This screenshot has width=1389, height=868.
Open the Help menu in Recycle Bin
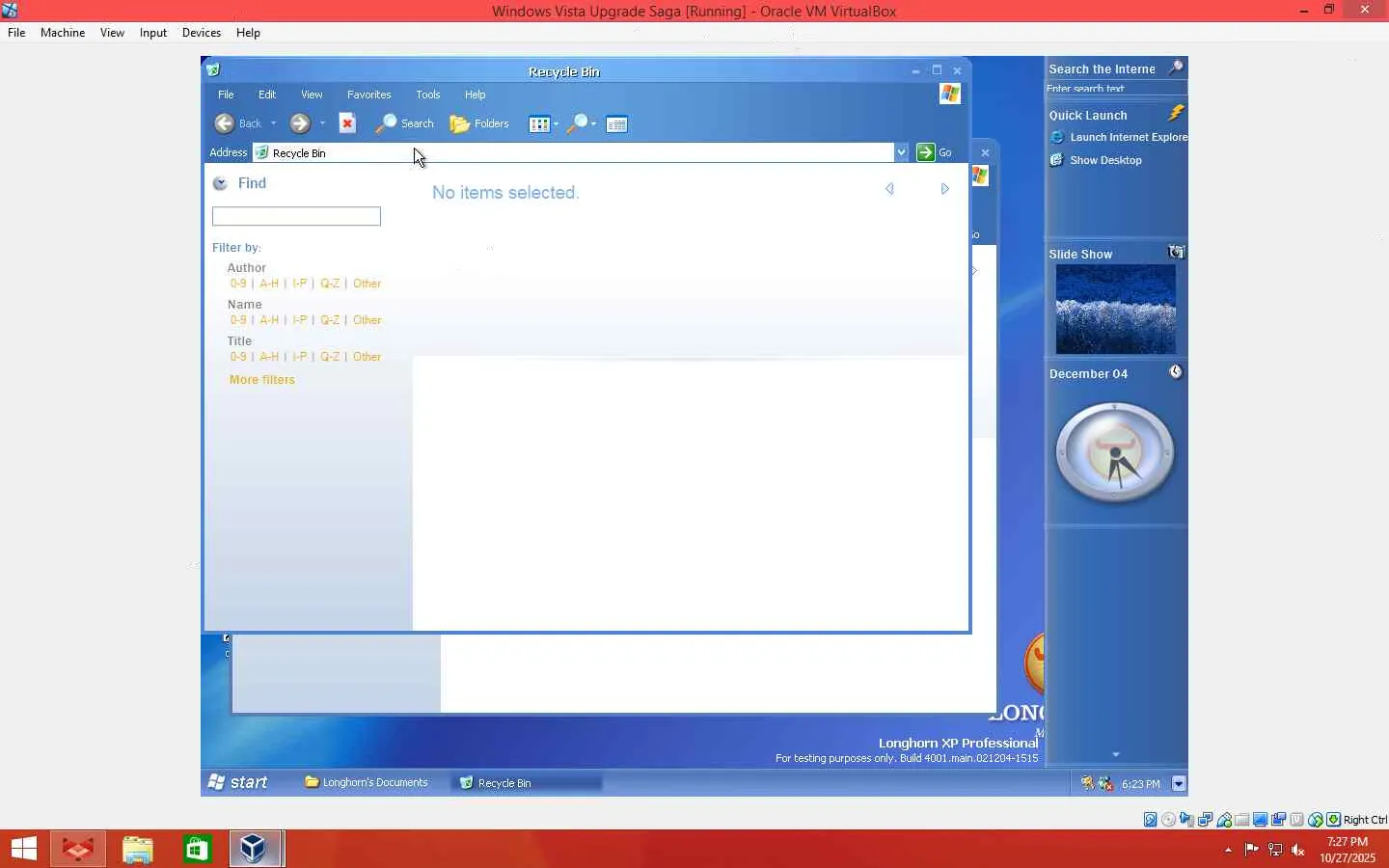tap(476, 95)
